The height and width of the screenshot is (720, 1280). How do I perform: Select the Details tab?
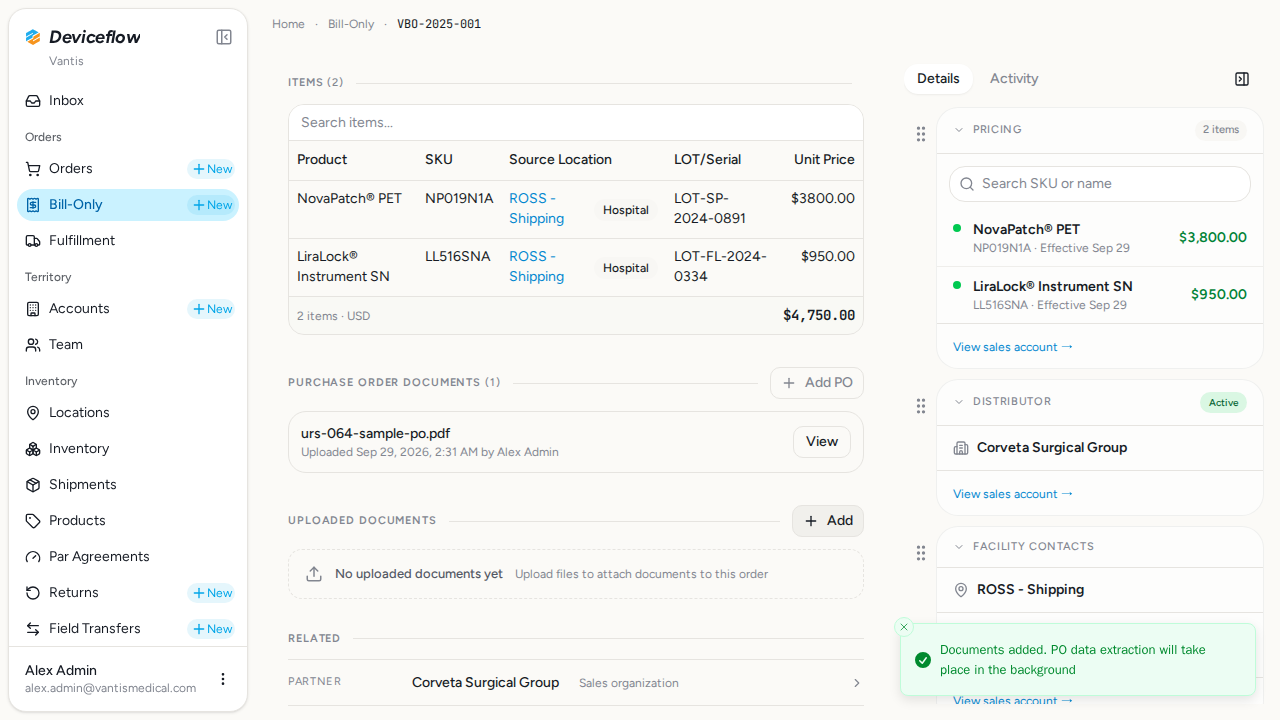click(x=938, y=79)
